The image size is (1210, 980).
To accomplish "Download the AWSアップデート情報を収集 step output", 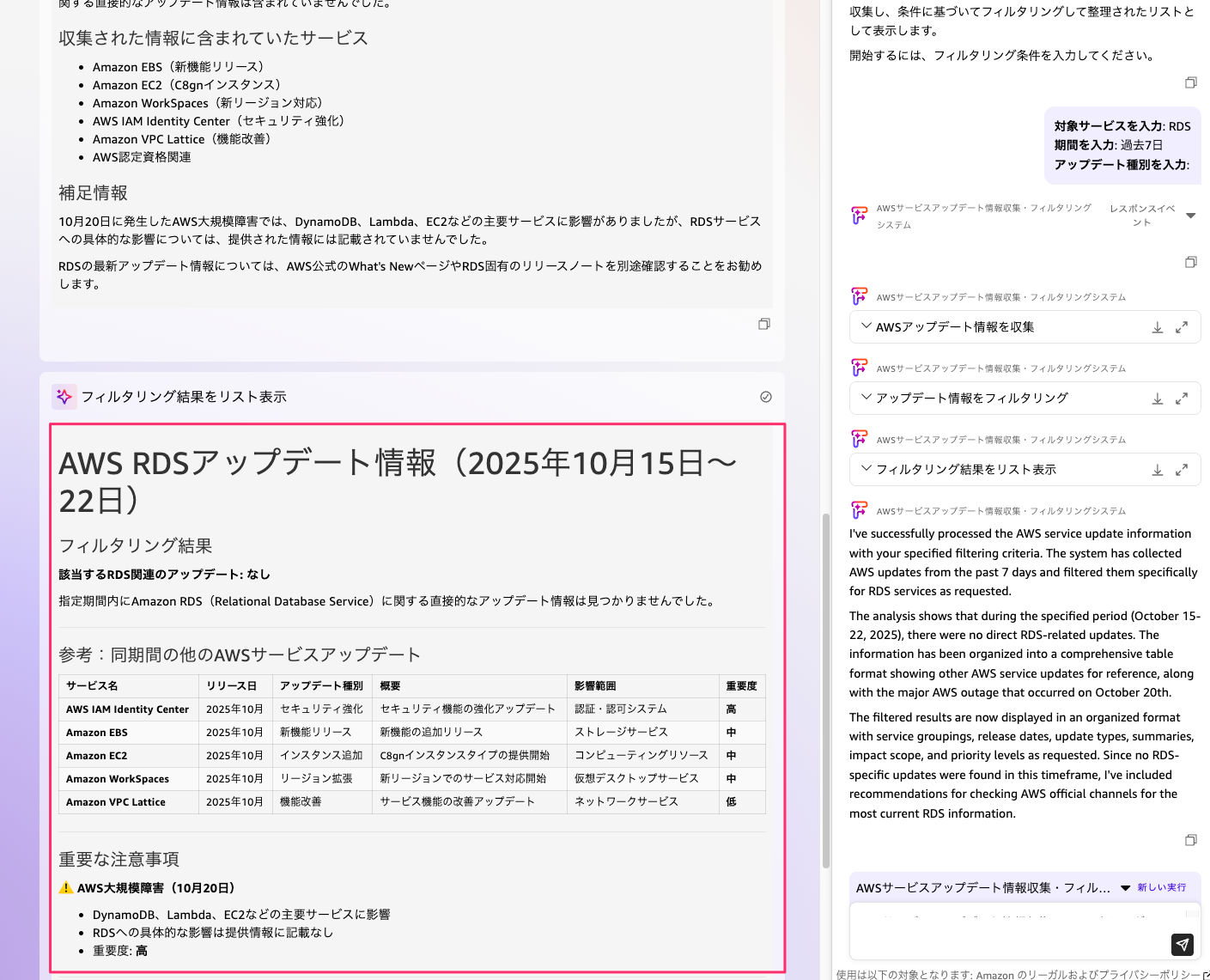I will (x=1157, y=327).
